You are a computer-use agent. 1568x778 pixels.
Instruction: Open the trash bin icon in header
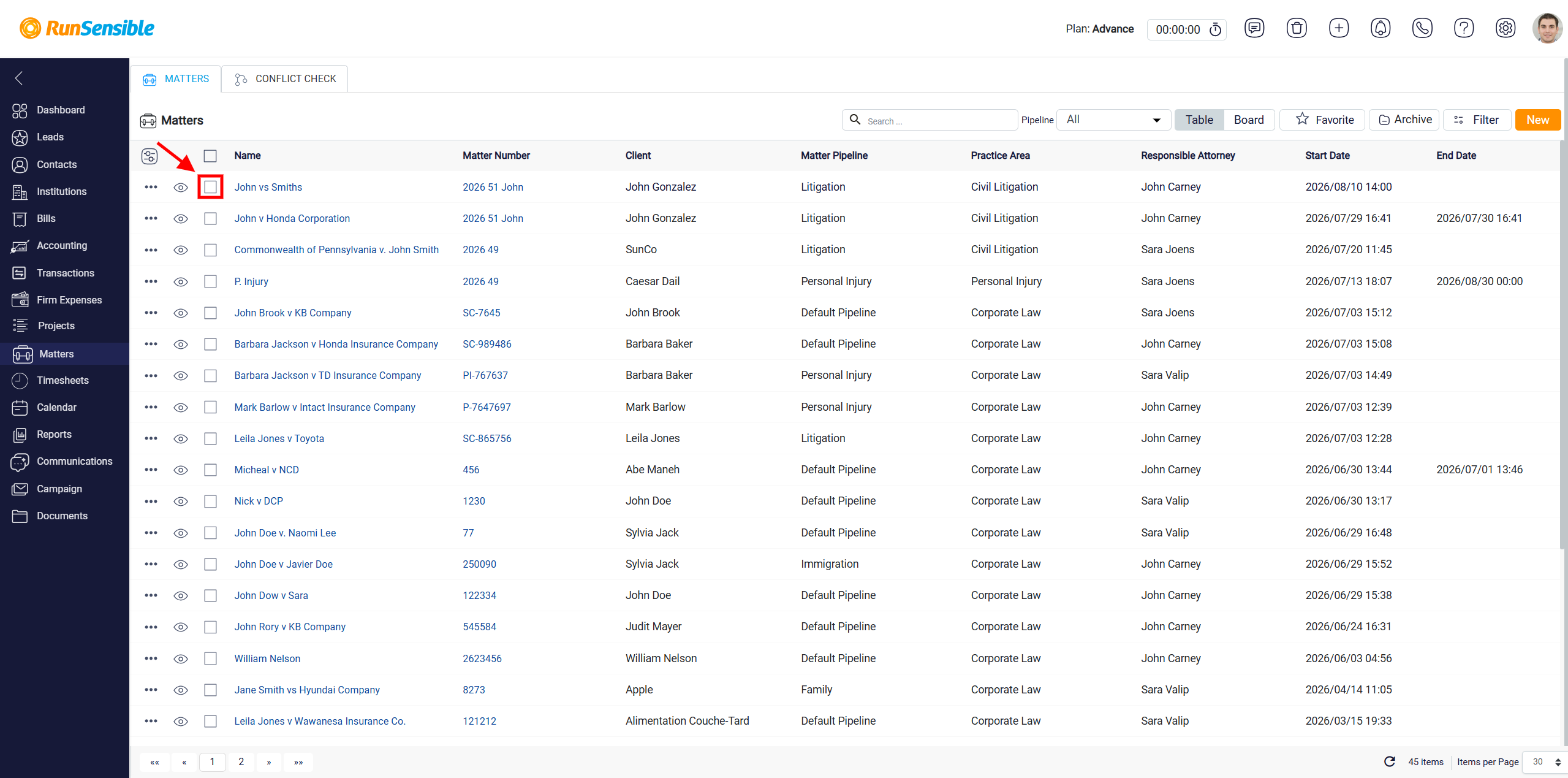[x=1297, y=28]
